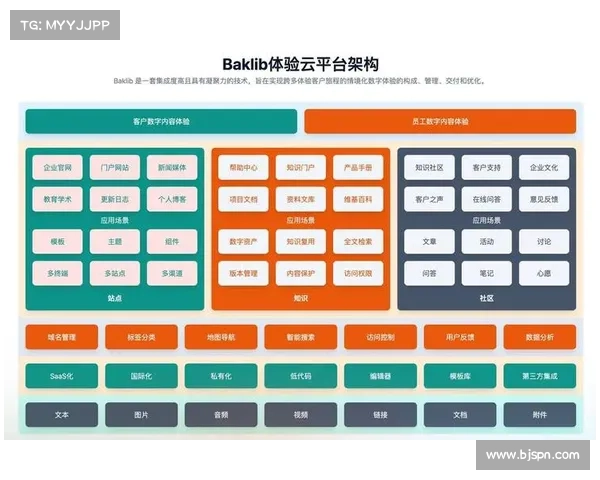Select the 个人博客 box
Image resolution: width=600 pixels, height=480 pixels.
(x=172, y=199)
